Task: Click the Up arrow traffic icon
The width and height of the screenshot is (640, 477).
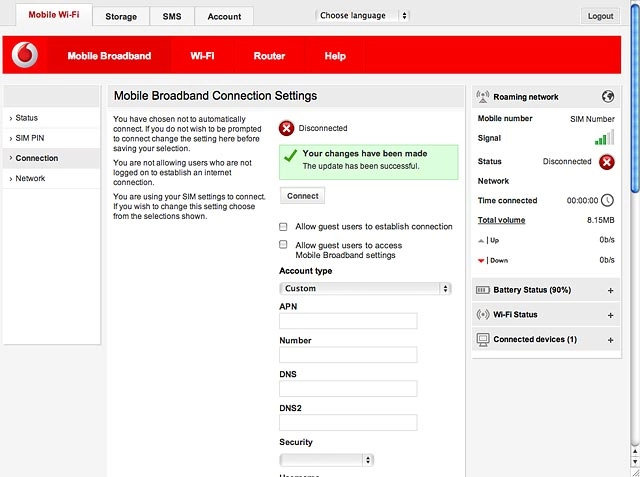Action: (481, 241)
